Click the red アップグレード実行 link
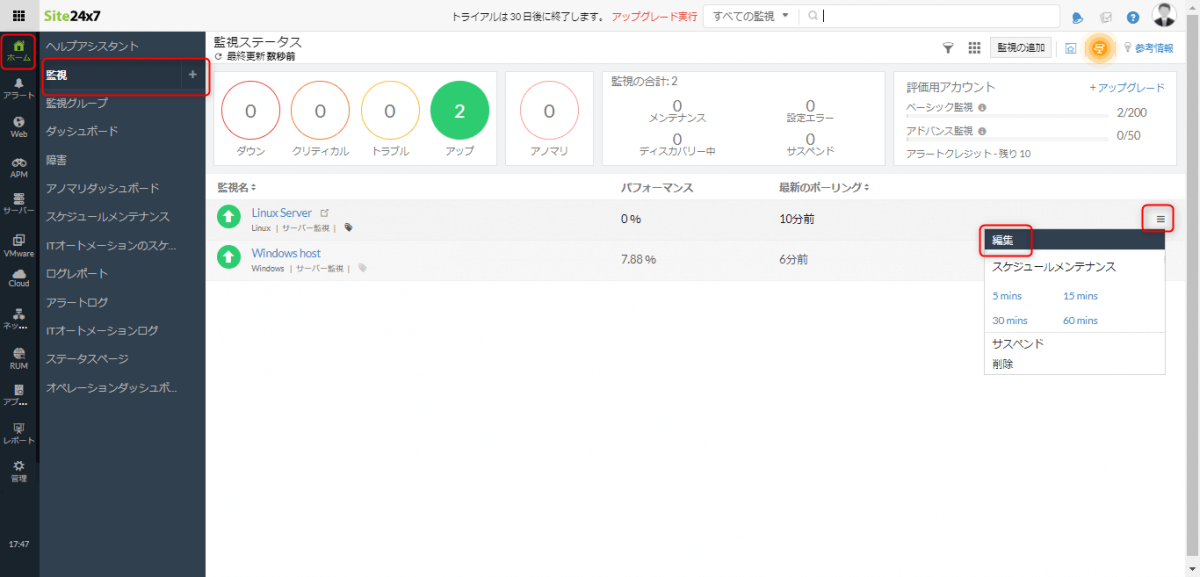Viewport: 1200px width, 577px height. pyautogui.click(x=654, y=17)
